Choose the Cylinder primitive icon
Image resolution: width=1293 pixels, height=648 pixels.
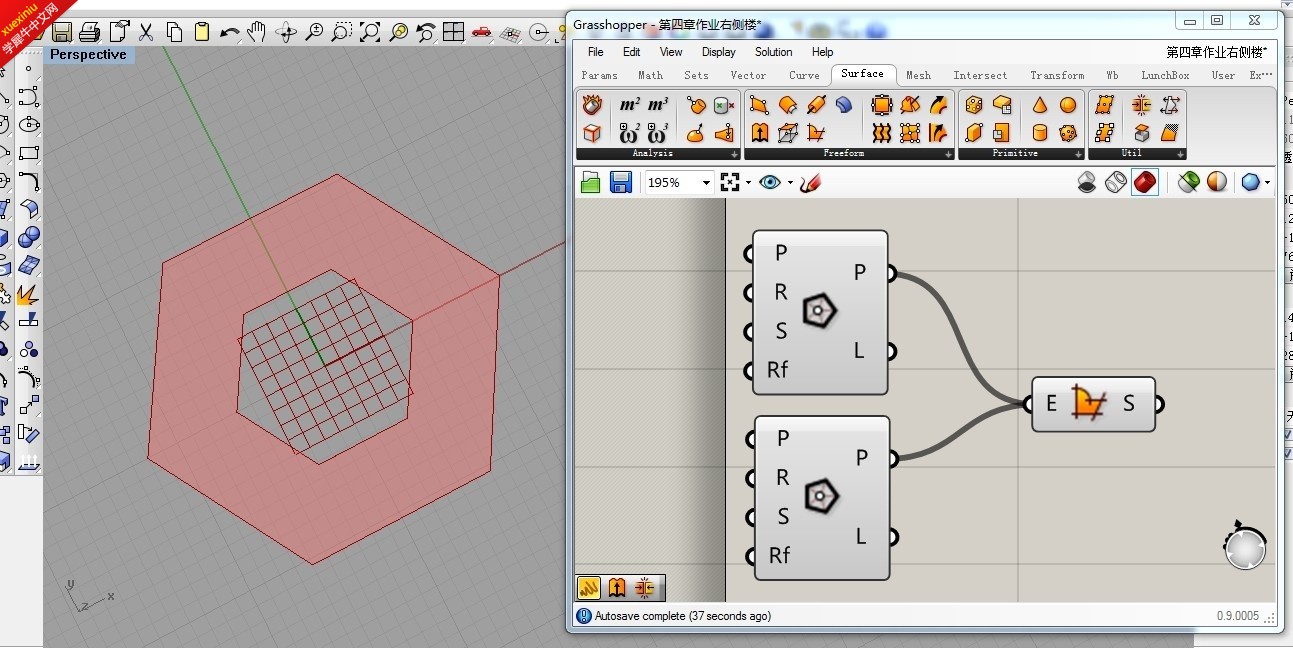point(1040,132)
